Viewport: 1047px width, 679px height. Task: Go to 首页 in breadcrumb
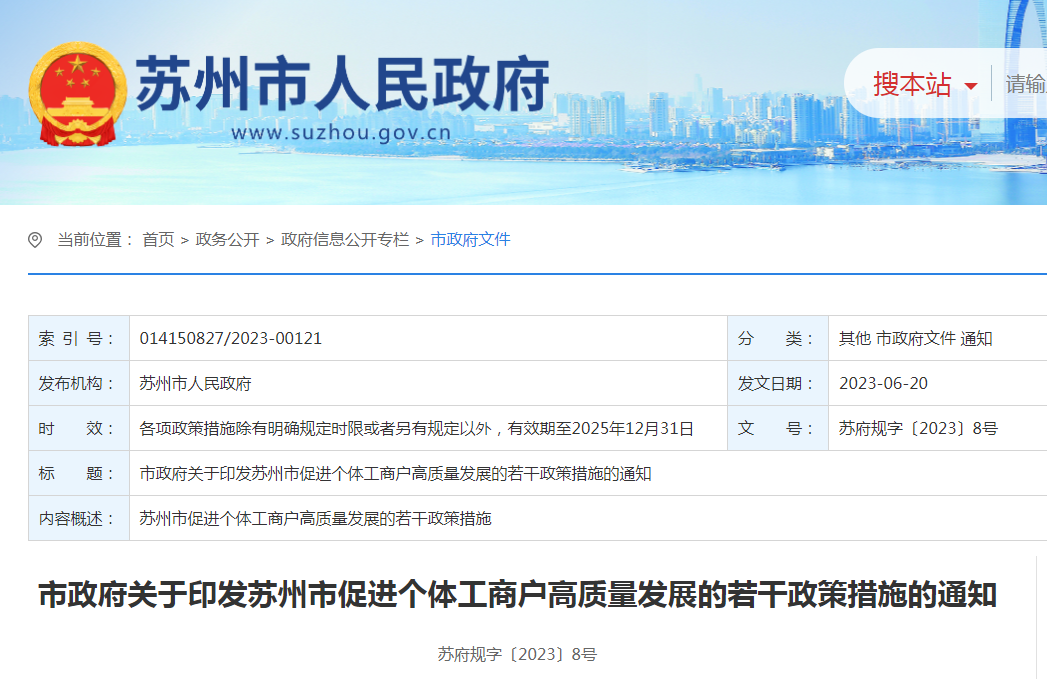[x=158, y=240]
